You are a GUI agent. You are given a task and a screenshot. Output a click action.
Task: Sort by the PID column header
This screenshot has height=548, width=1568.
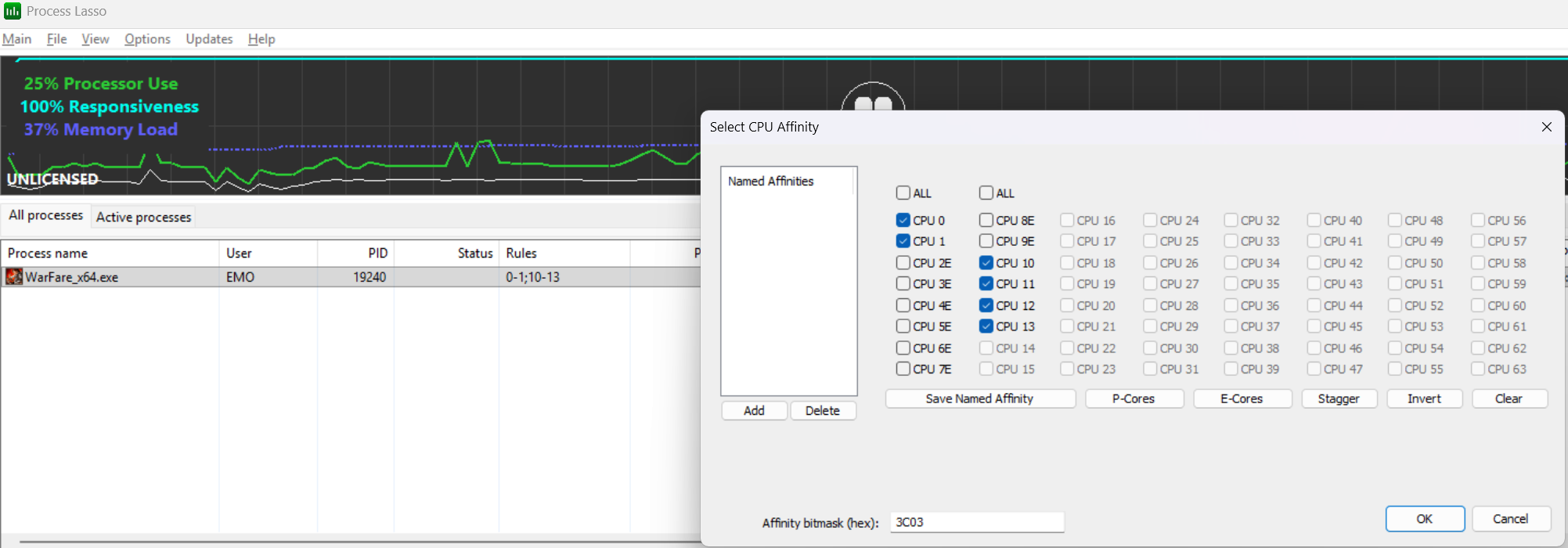pos(355,253)
